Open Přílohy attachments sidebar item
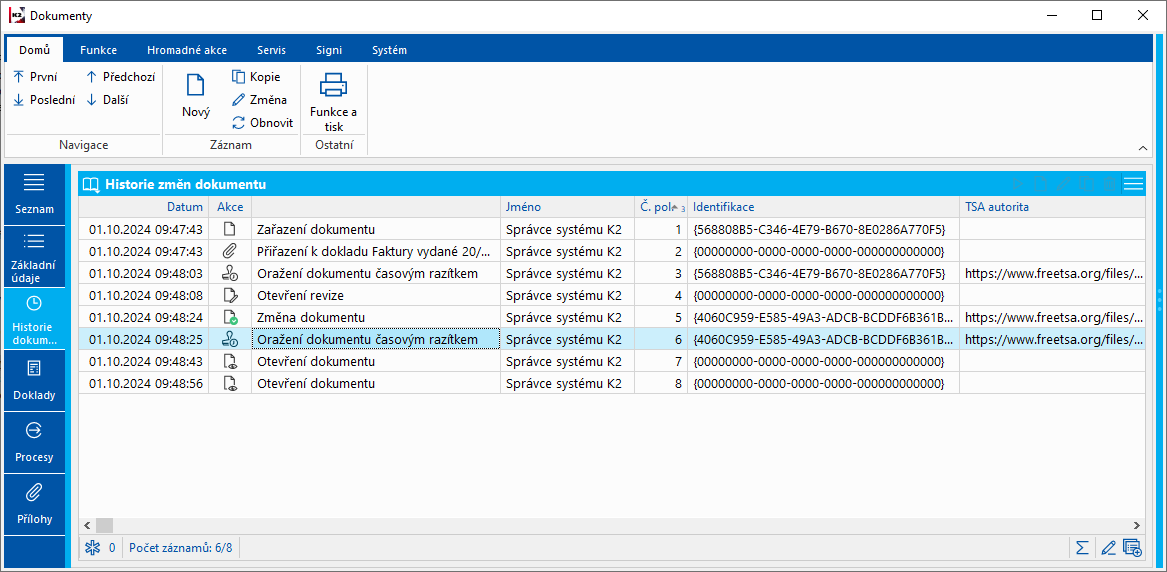1167x572 pixels. [35, 503]
